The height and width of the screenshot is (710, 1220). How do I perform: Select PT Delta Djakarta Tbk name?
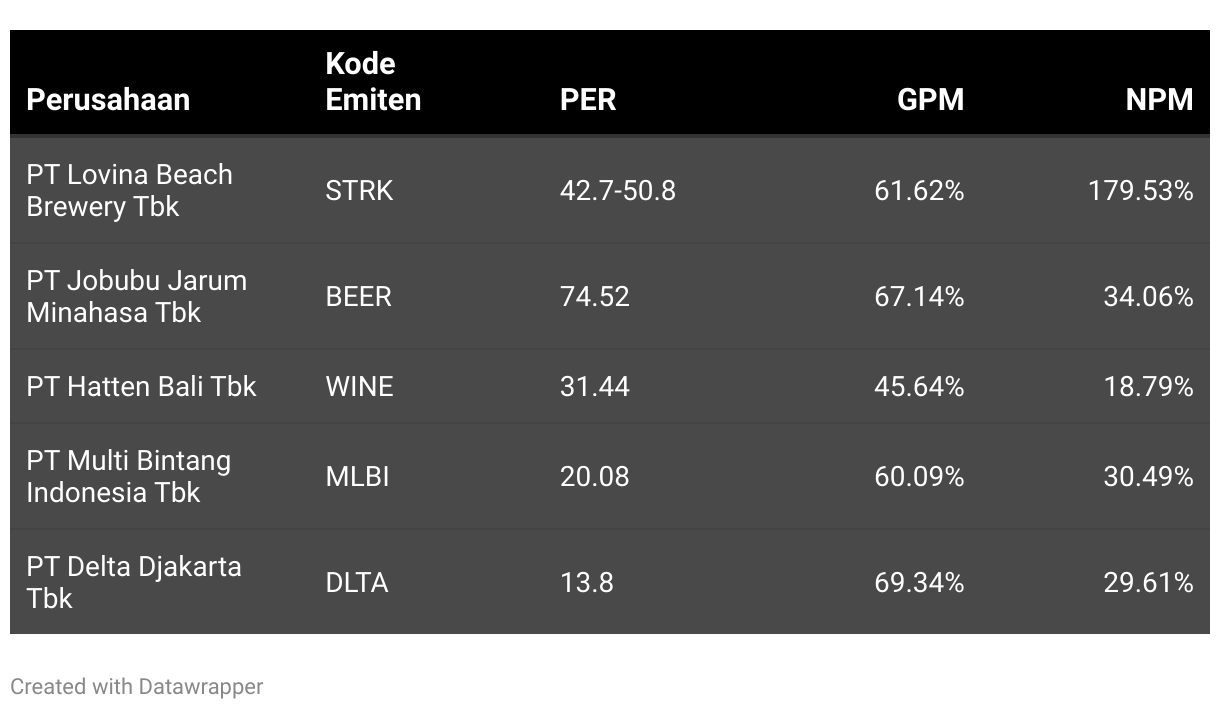tap(133, 583)
